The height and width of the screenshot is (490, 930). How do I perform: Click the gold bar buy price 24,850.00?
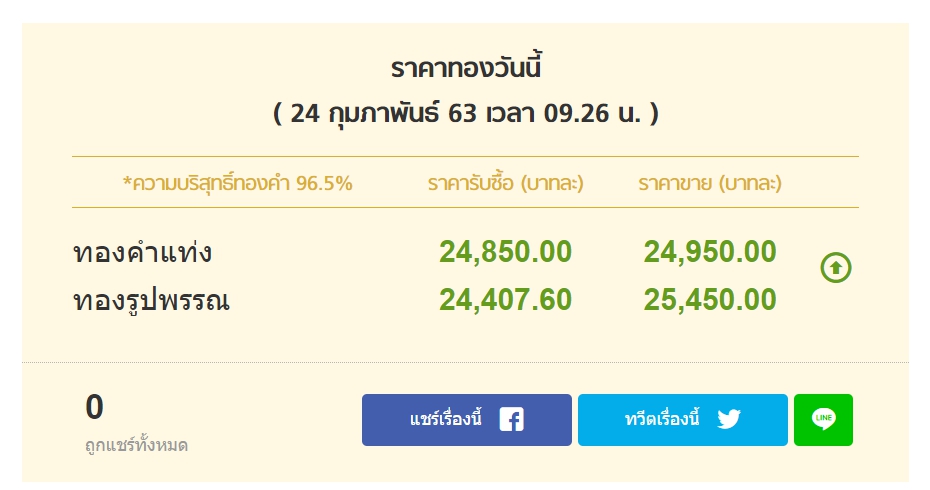click(x=505, y=252)
